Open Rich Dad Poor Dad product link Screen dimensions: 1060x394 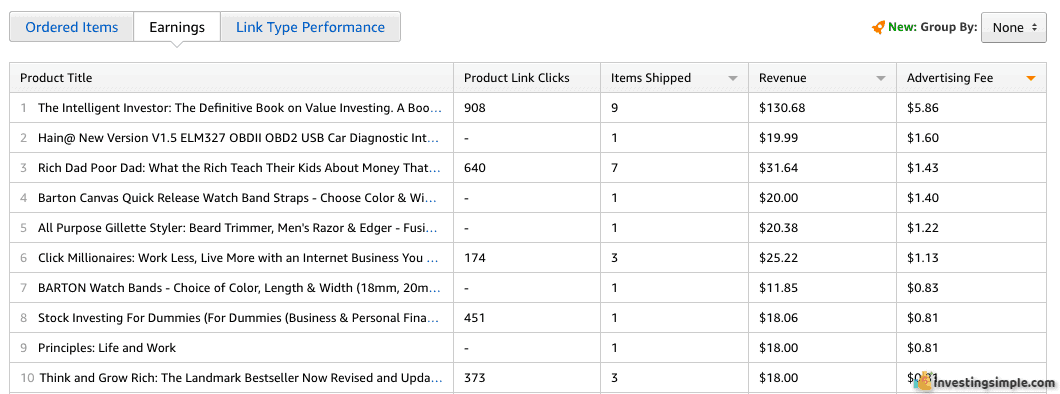point(240,168)
